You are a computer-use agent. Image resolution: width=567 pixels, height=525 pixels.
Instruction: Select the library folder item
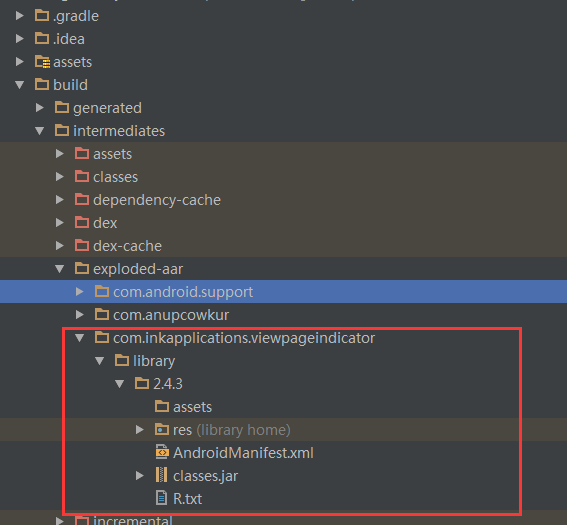coord(154,361)
